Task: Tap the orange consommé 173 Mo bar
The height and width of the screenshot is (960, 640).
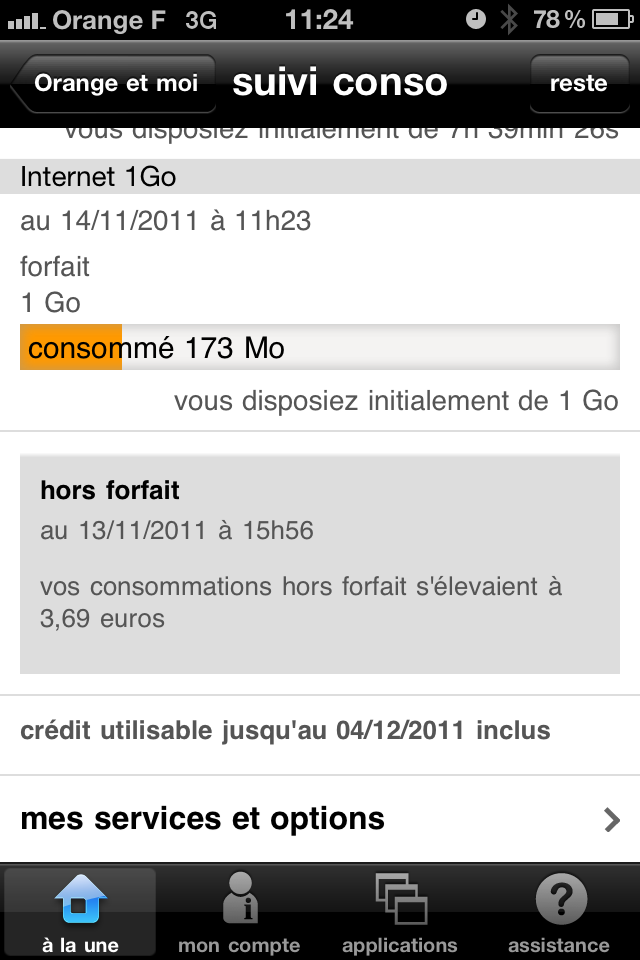Action: coord(71,348)
